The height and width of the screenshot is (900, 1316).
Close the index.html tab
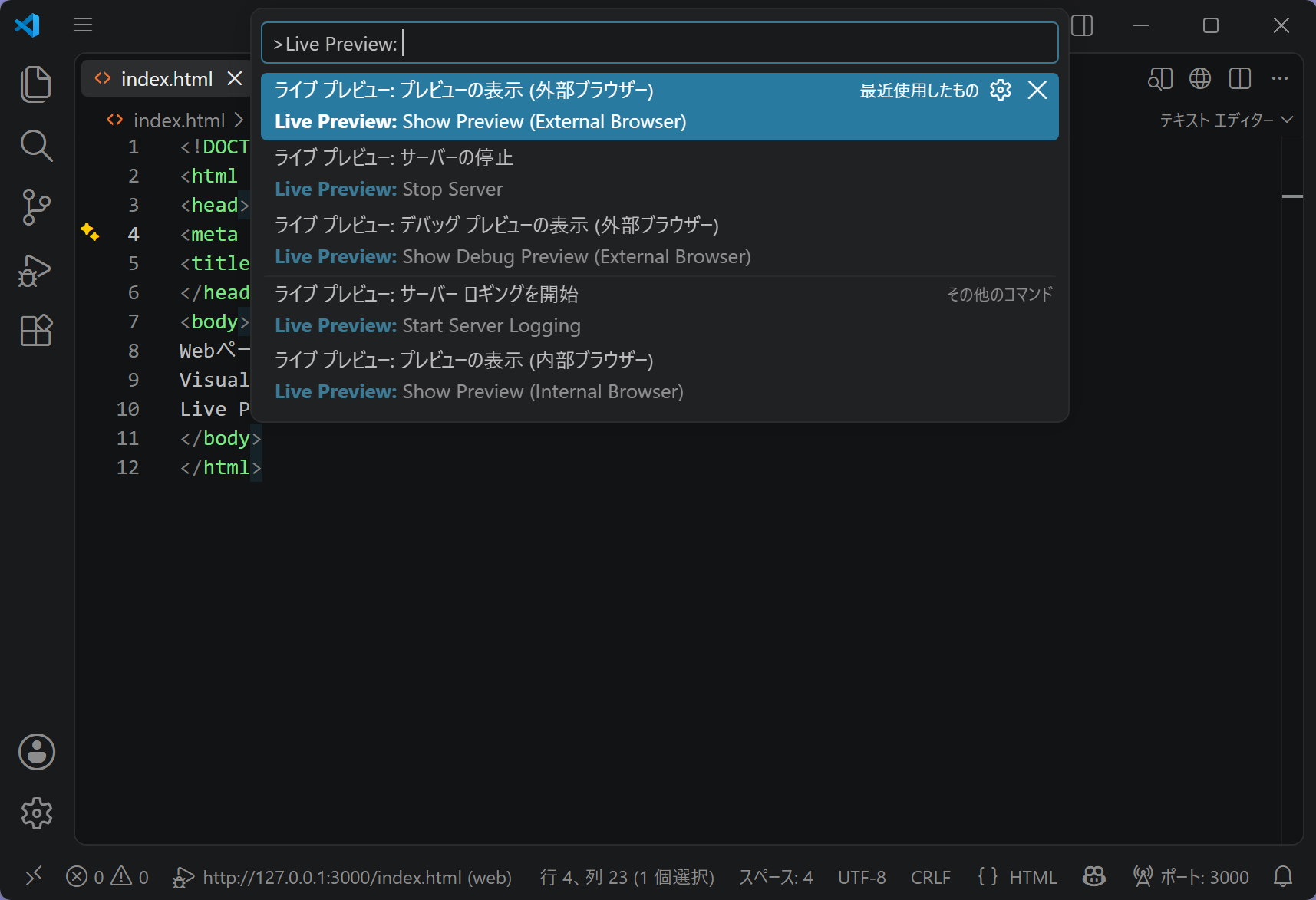click(235, 78)
